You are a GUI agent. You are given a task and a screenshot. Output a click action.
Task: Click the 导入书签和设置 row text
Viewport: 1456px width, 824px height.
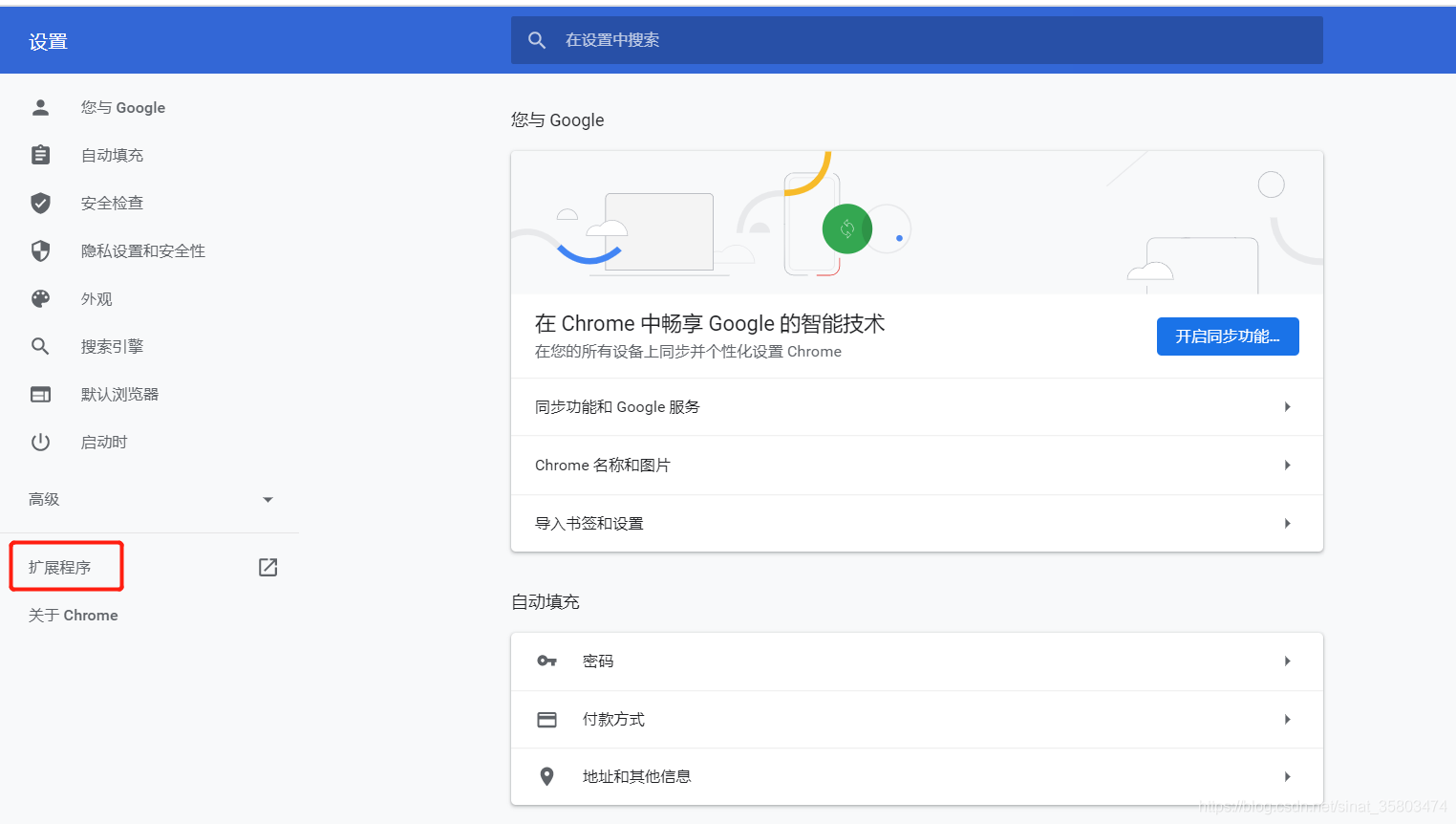click(589, 524)
